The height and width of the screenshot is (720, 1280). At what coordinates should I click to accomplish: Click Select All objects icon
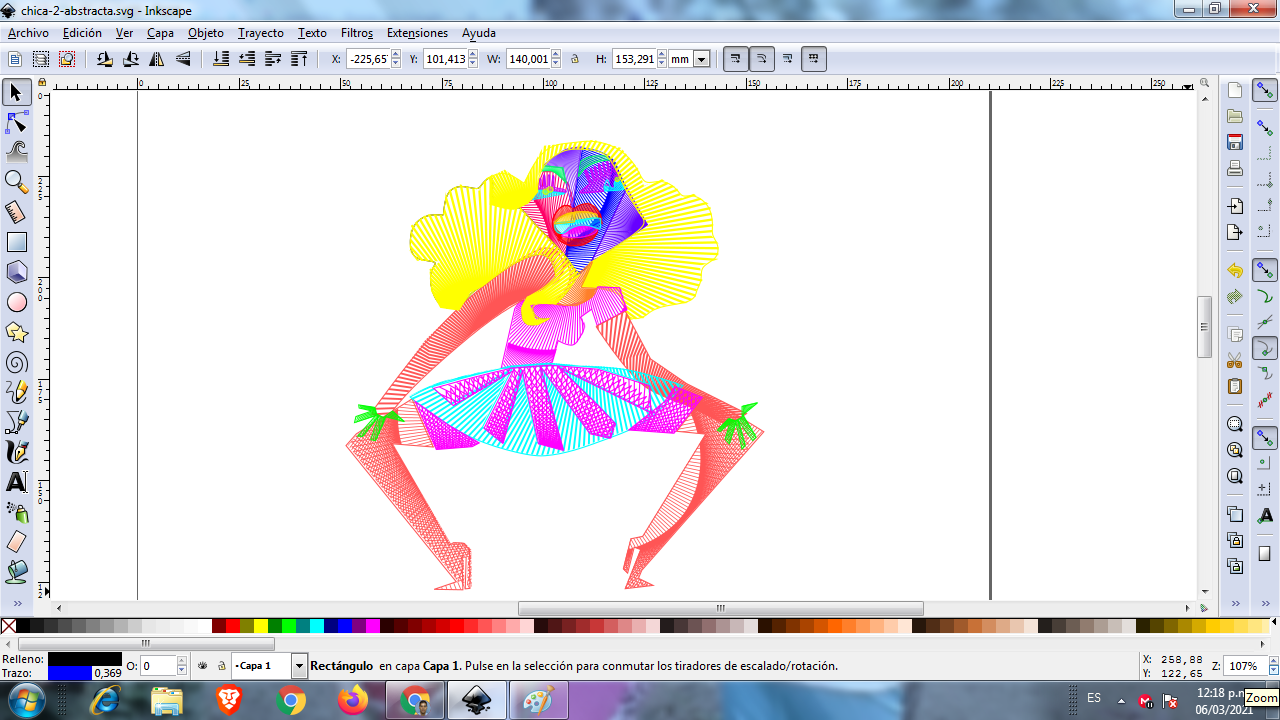16,59
